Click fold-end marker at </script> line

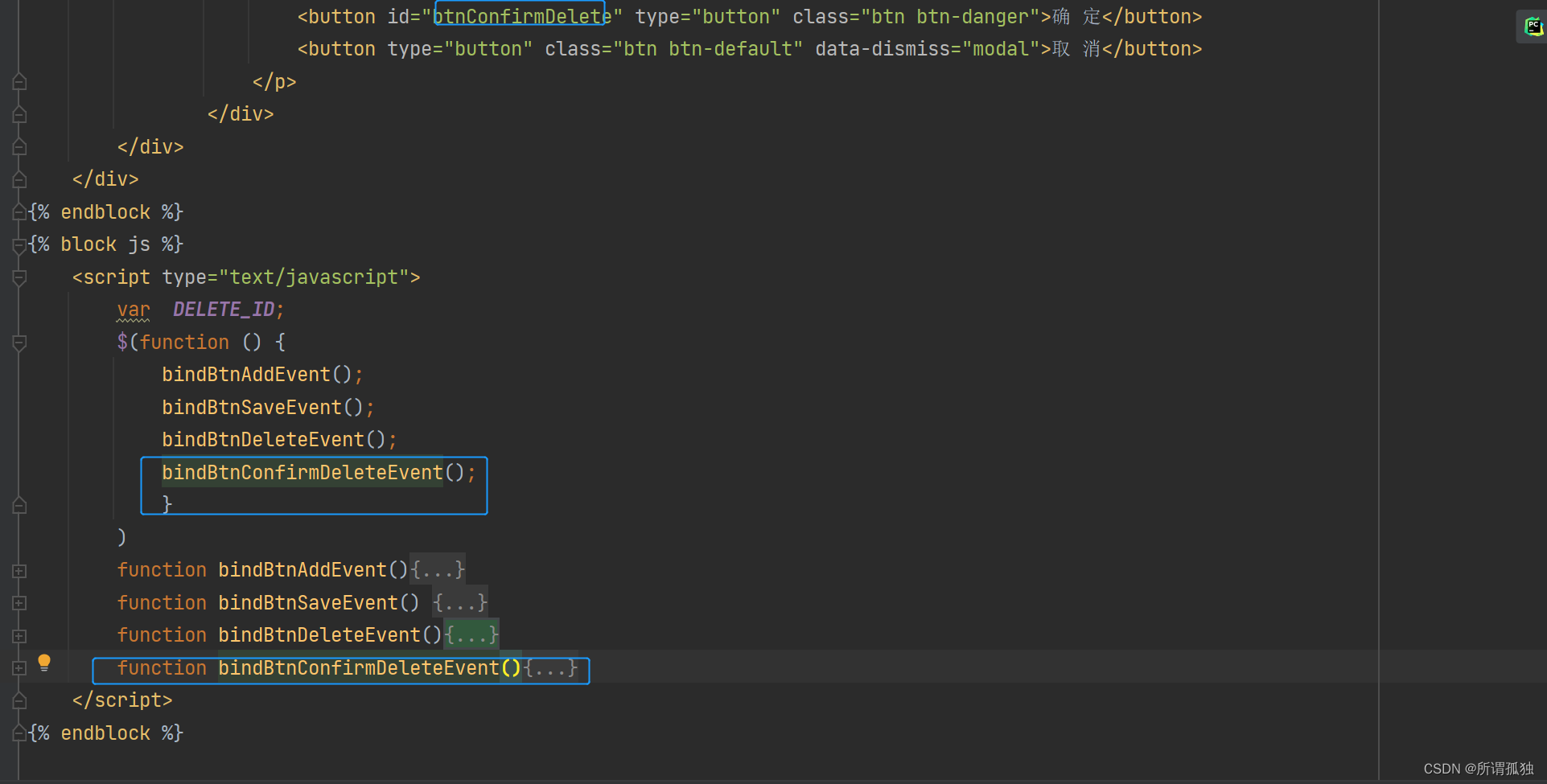click(19, 701)
